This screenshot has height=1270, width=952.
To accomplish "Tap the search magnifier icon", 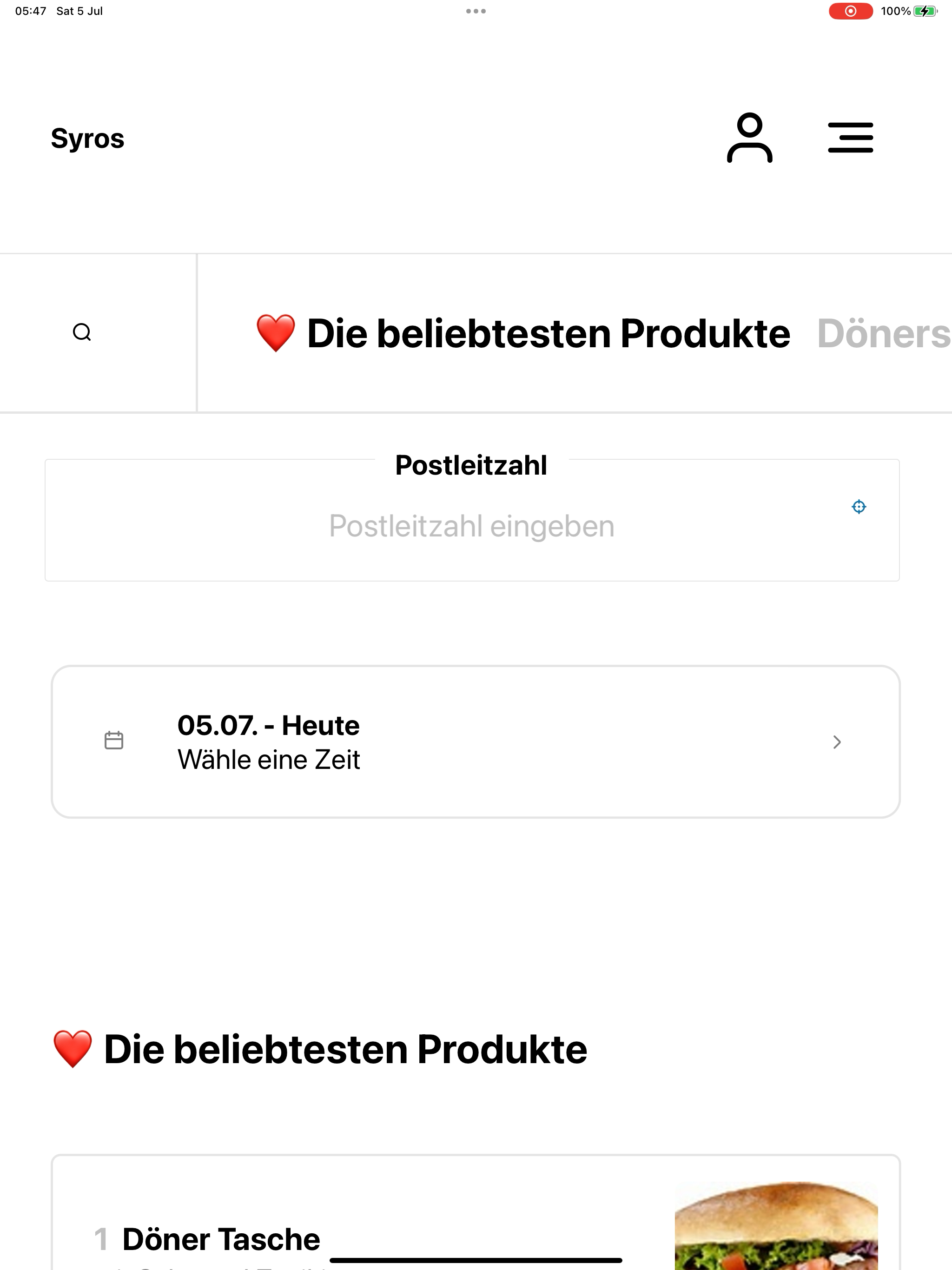I will click(82, 332).
